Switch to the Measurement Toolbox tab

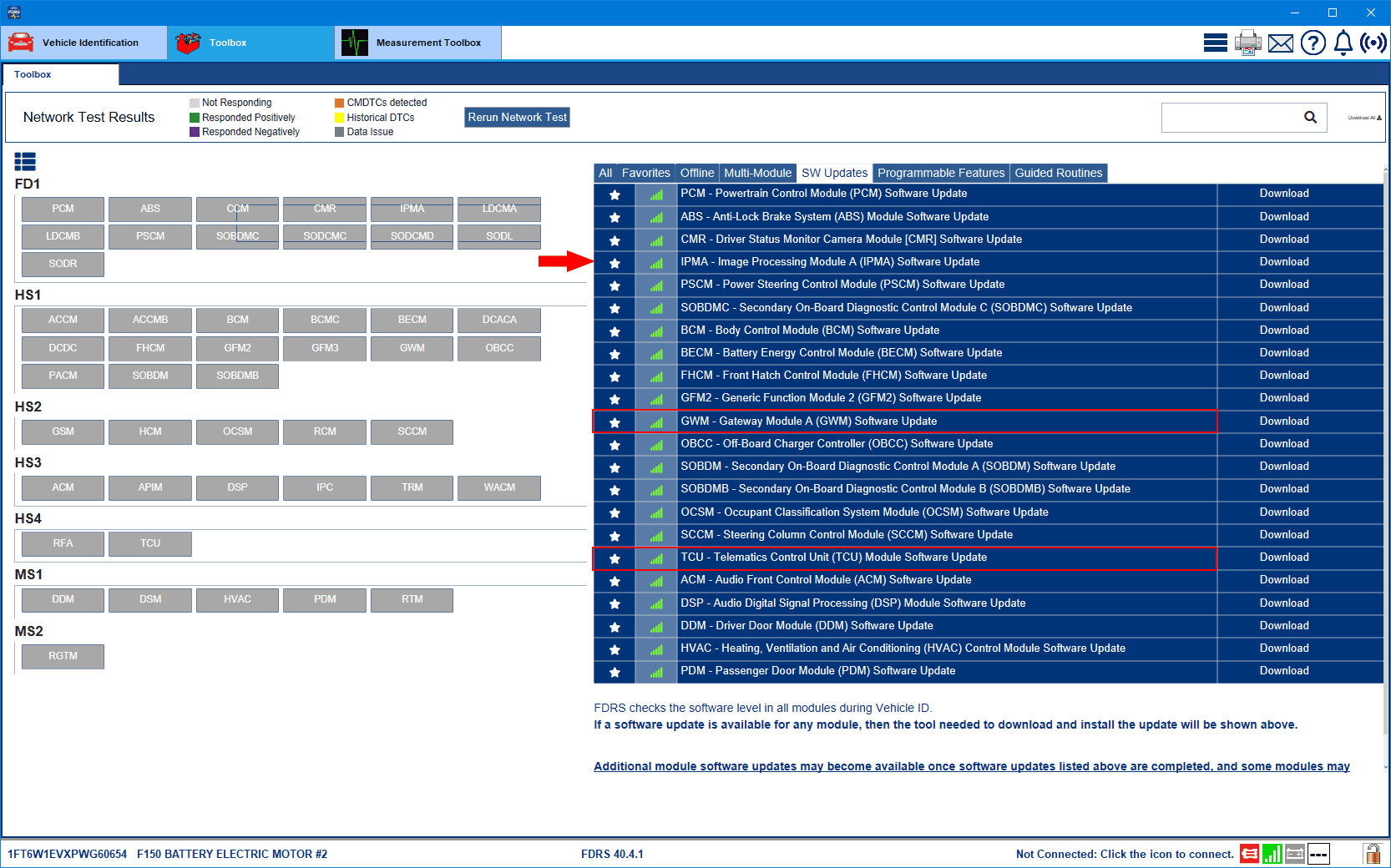418,43
